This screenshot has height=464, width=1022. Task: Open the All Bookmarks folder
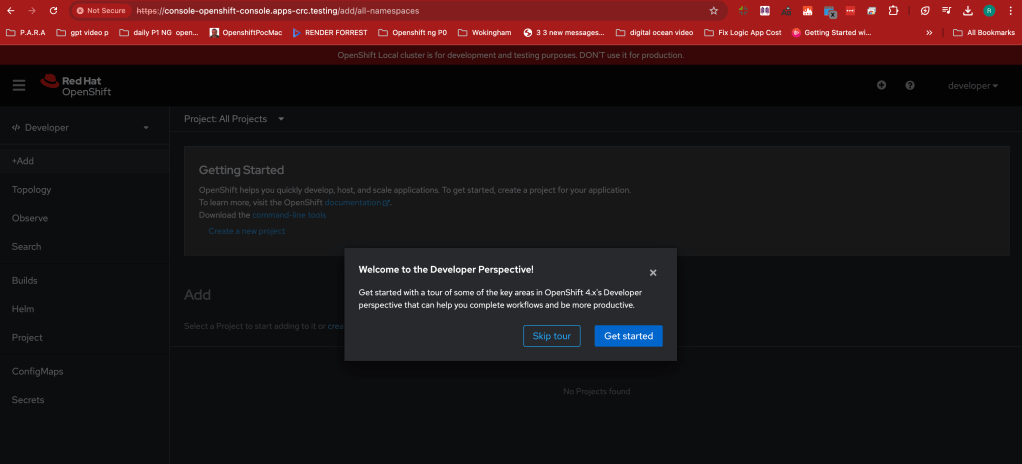(984, 32)
